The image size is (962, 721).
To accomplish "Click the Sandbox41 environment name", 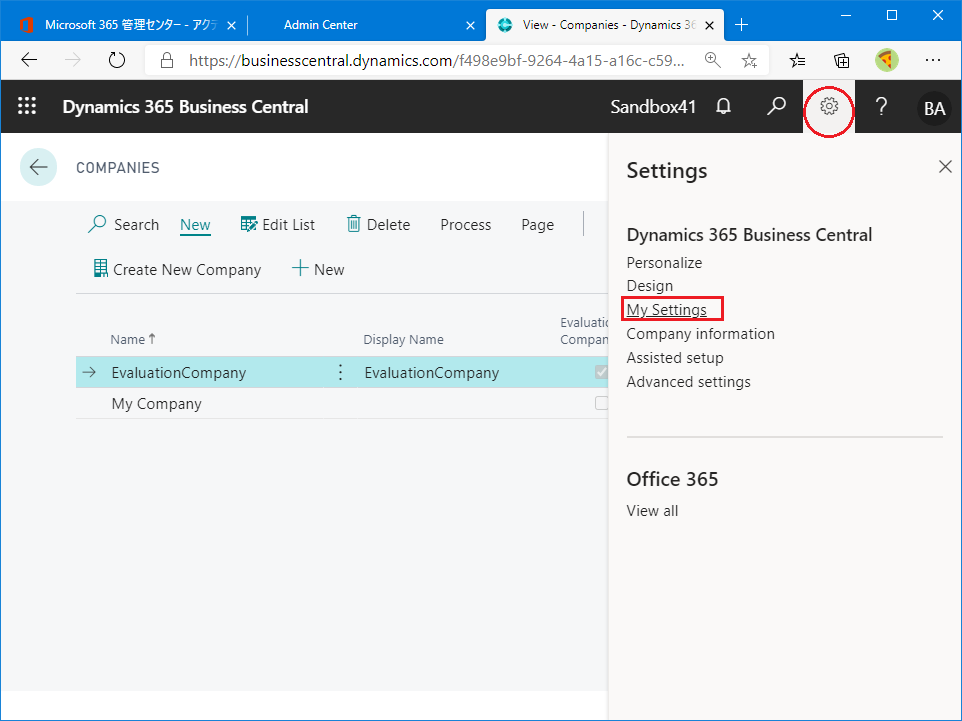I will click(653, 107).
